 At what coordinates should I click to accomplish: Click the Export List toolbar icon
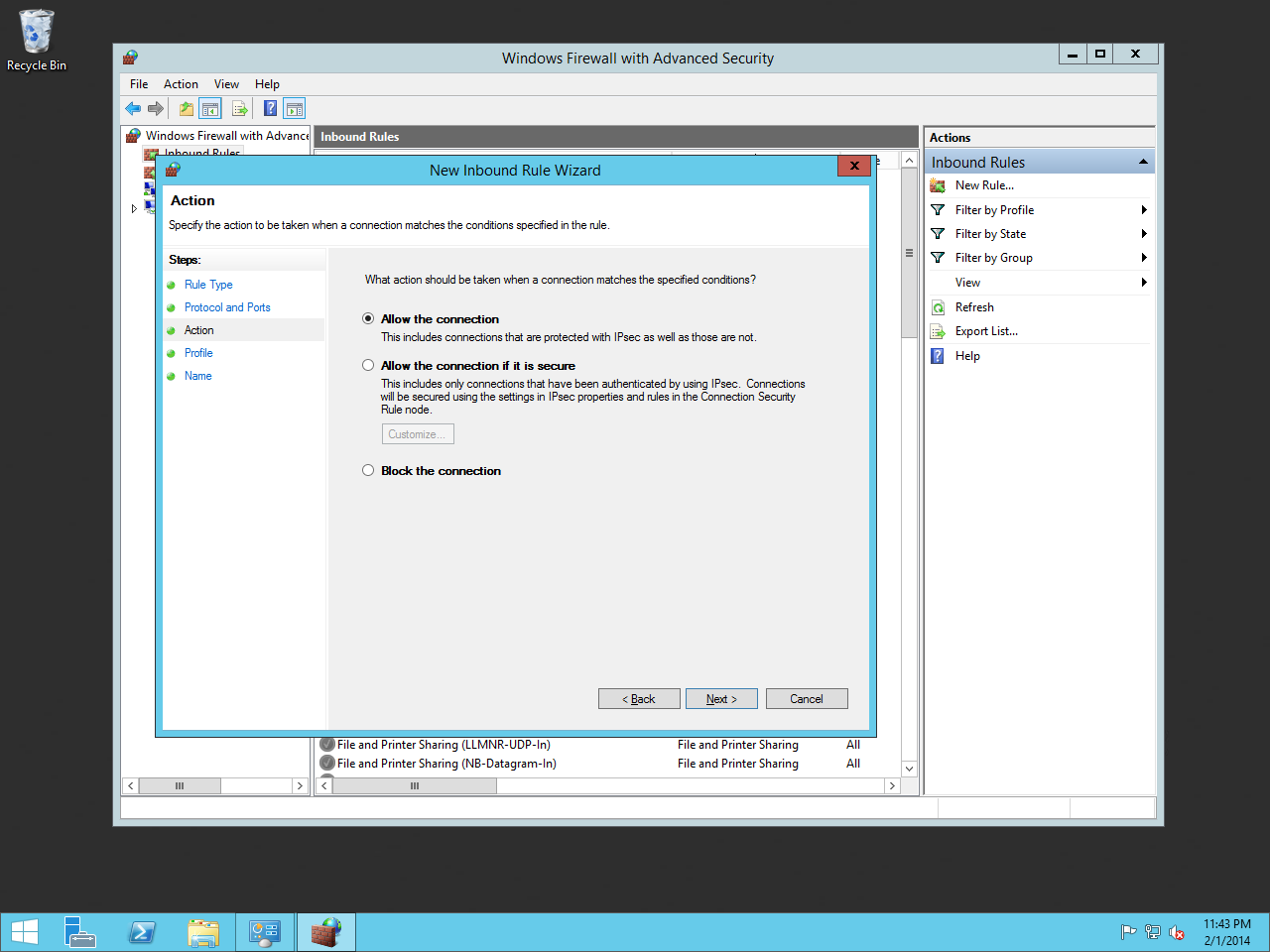point(239,109)
